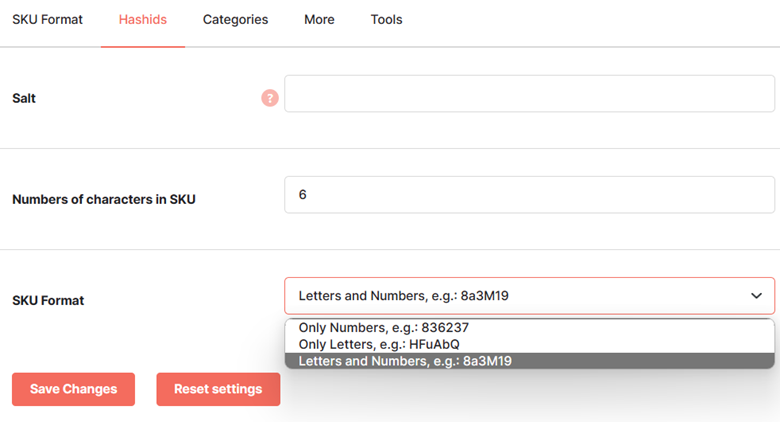Click the SKU Format dropdown chevron arrow

click(756, 296)
